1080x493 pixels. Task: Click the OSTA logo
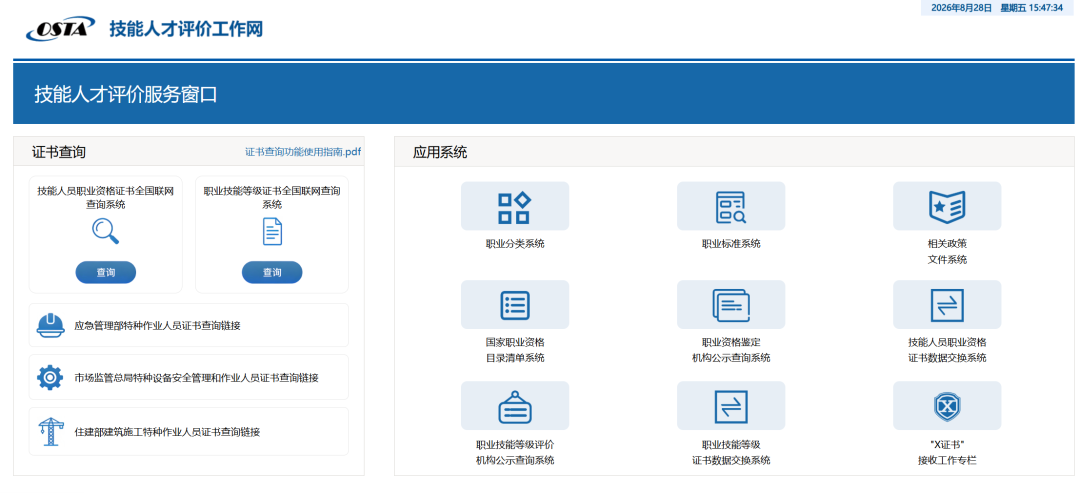tap(60, 30)
